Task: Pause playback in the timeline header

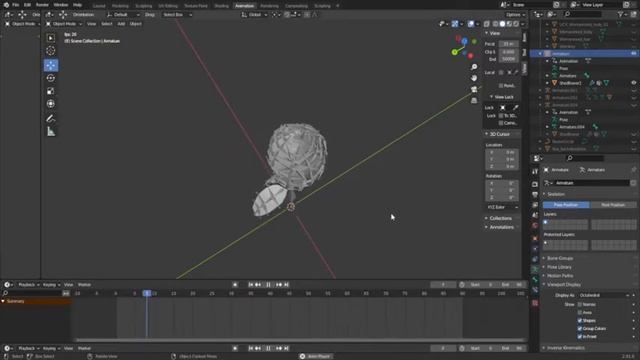Action: point(268,285)
